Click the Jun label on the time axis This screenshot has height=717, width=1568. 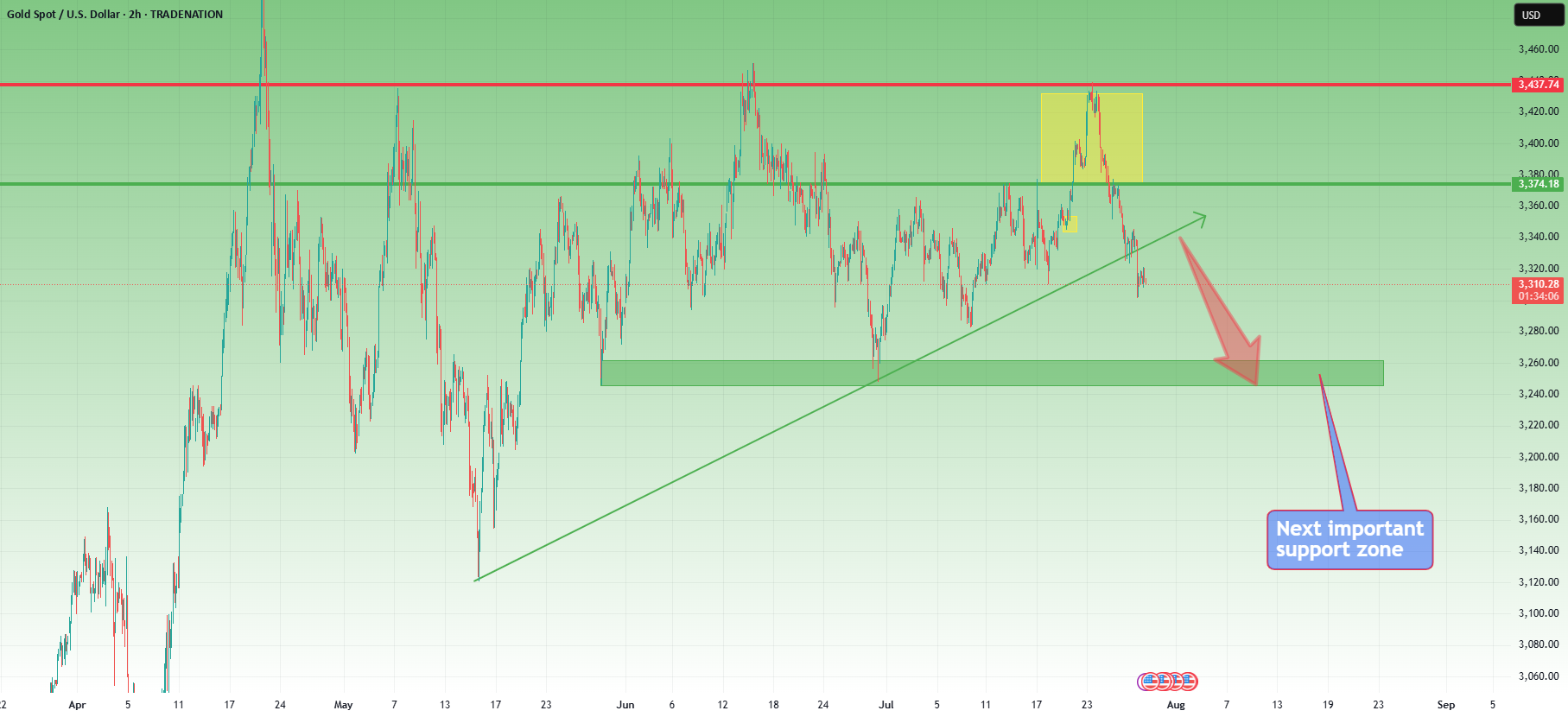625,705
